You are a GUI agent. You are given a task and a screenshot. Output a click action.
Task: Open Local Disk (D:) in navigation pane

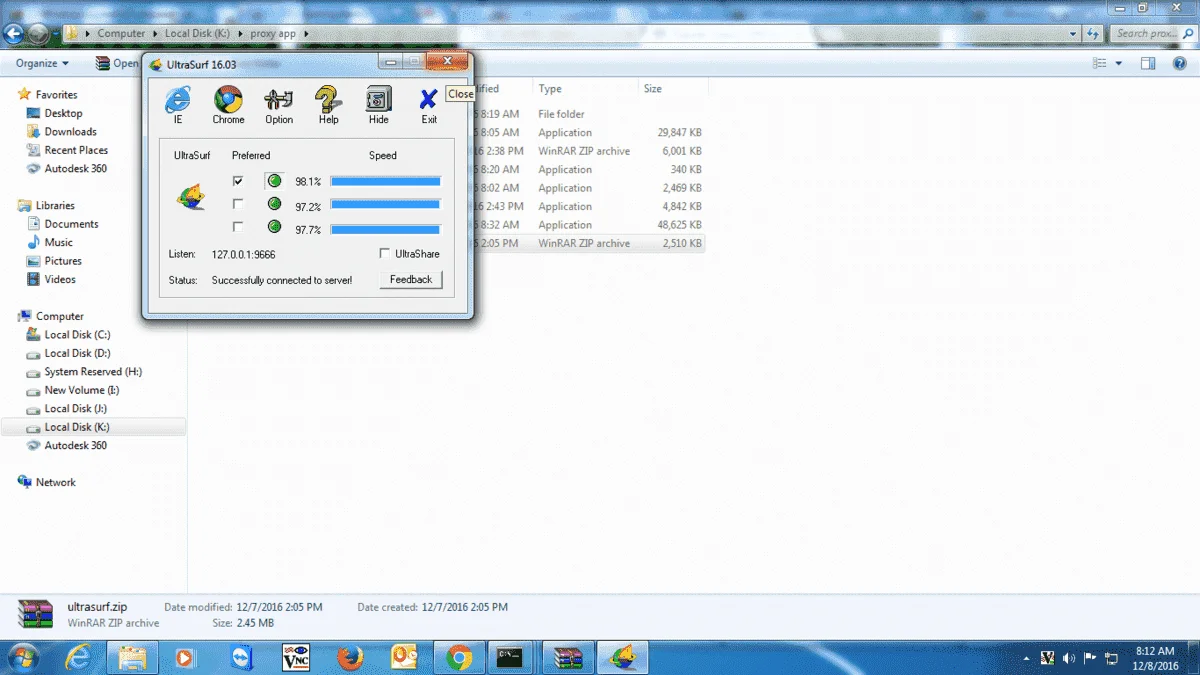77,353
